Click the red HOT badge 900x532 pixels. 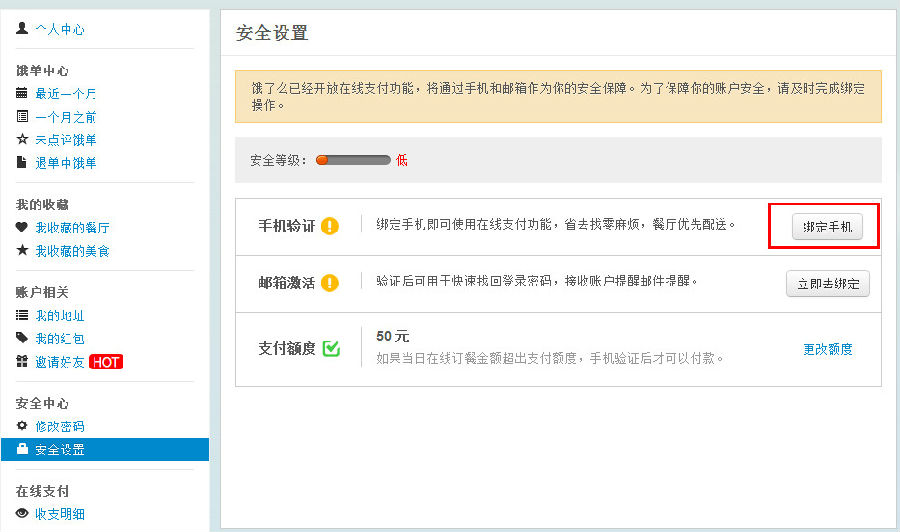click(x=106, y=362)
